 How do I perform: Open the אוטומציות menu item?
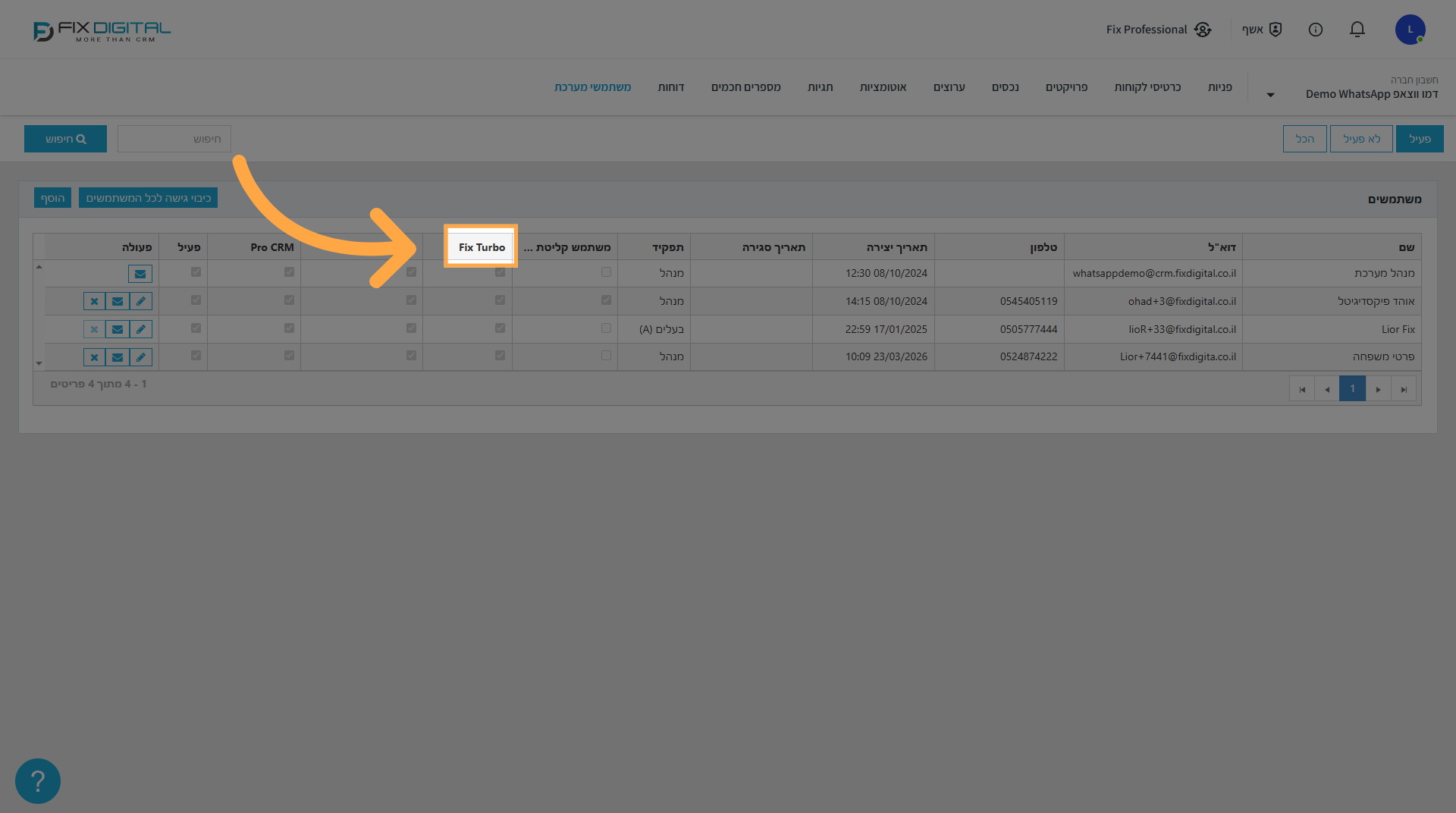(883, 87)
